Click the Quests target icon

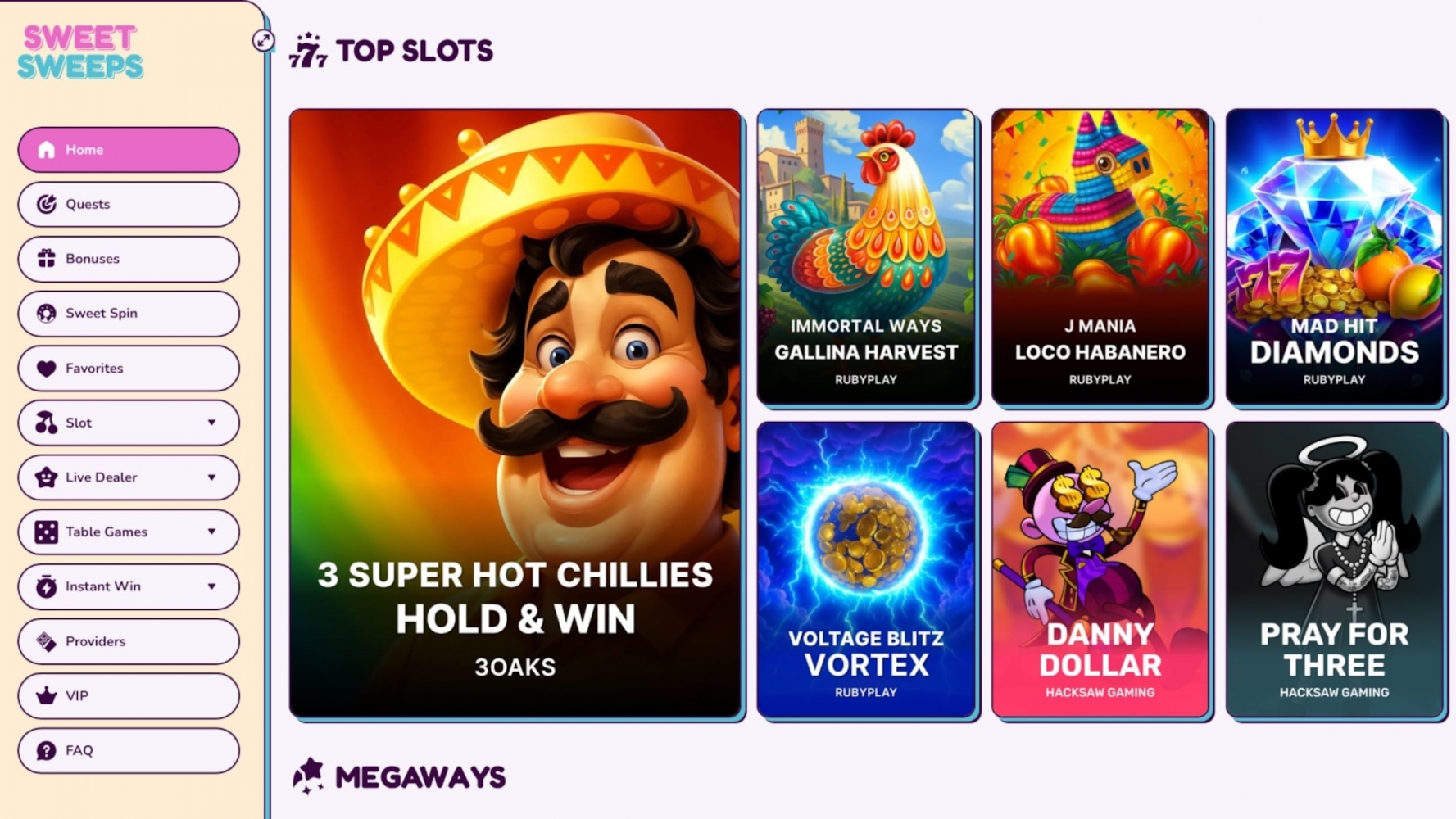coord(47,204)
